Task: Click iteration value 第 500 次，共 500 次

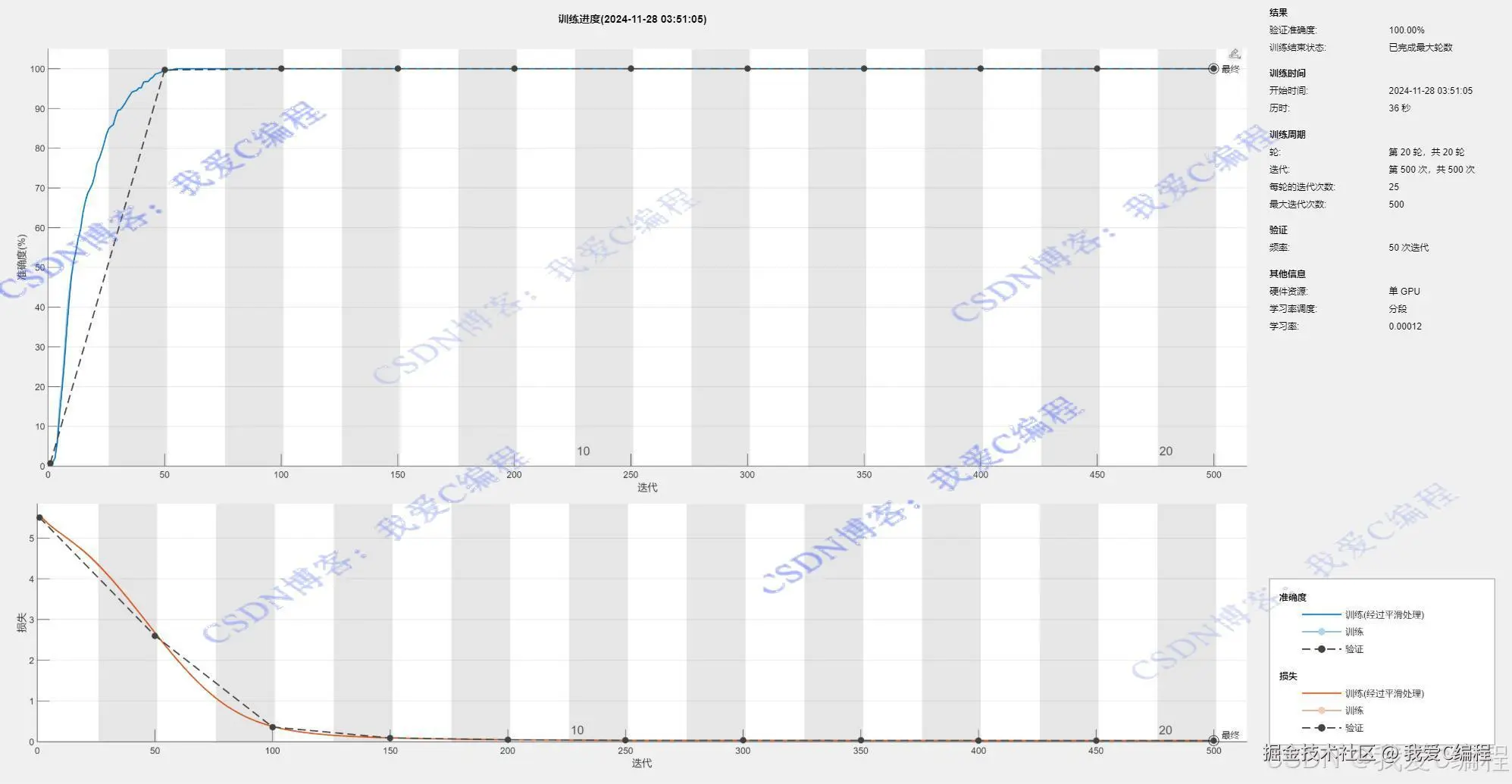Action: coord(1432,170)
